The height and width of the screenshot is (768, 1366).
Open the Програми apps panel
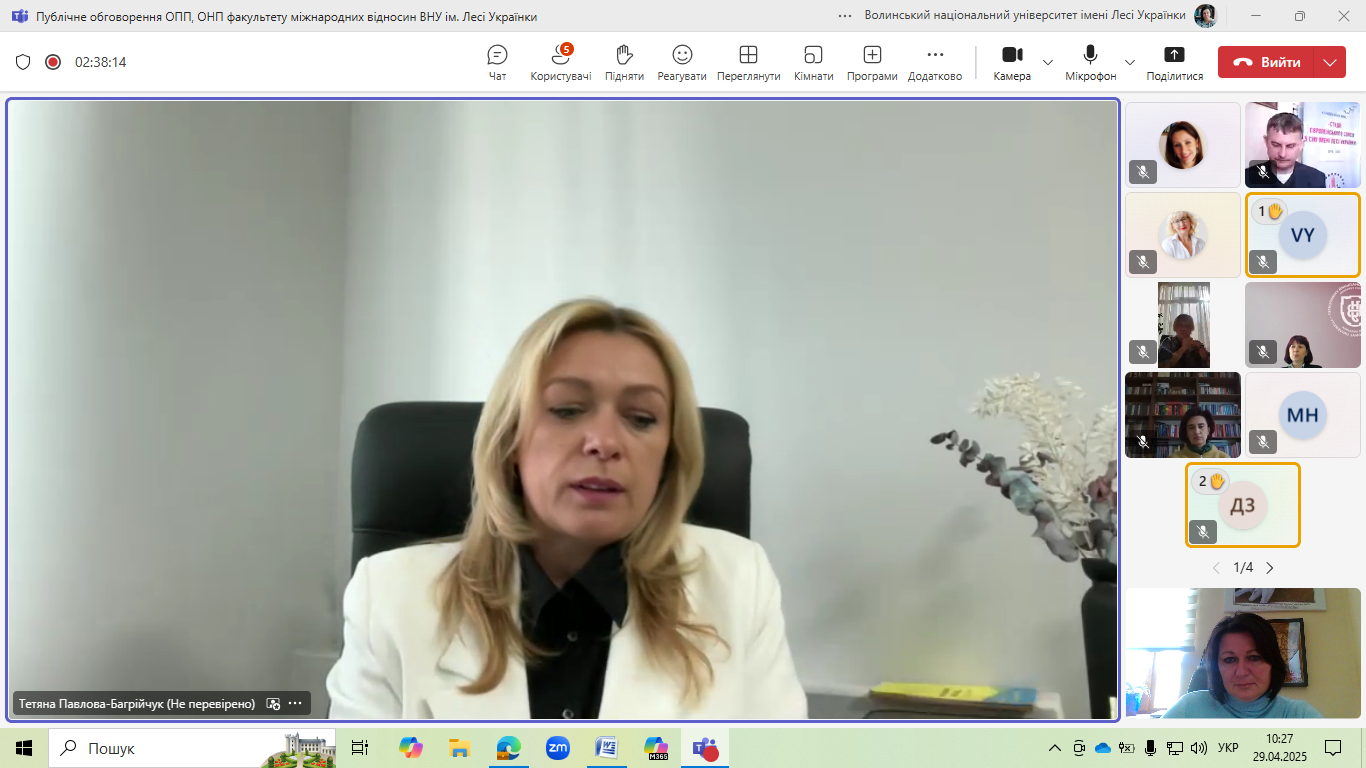coord(872,62)
